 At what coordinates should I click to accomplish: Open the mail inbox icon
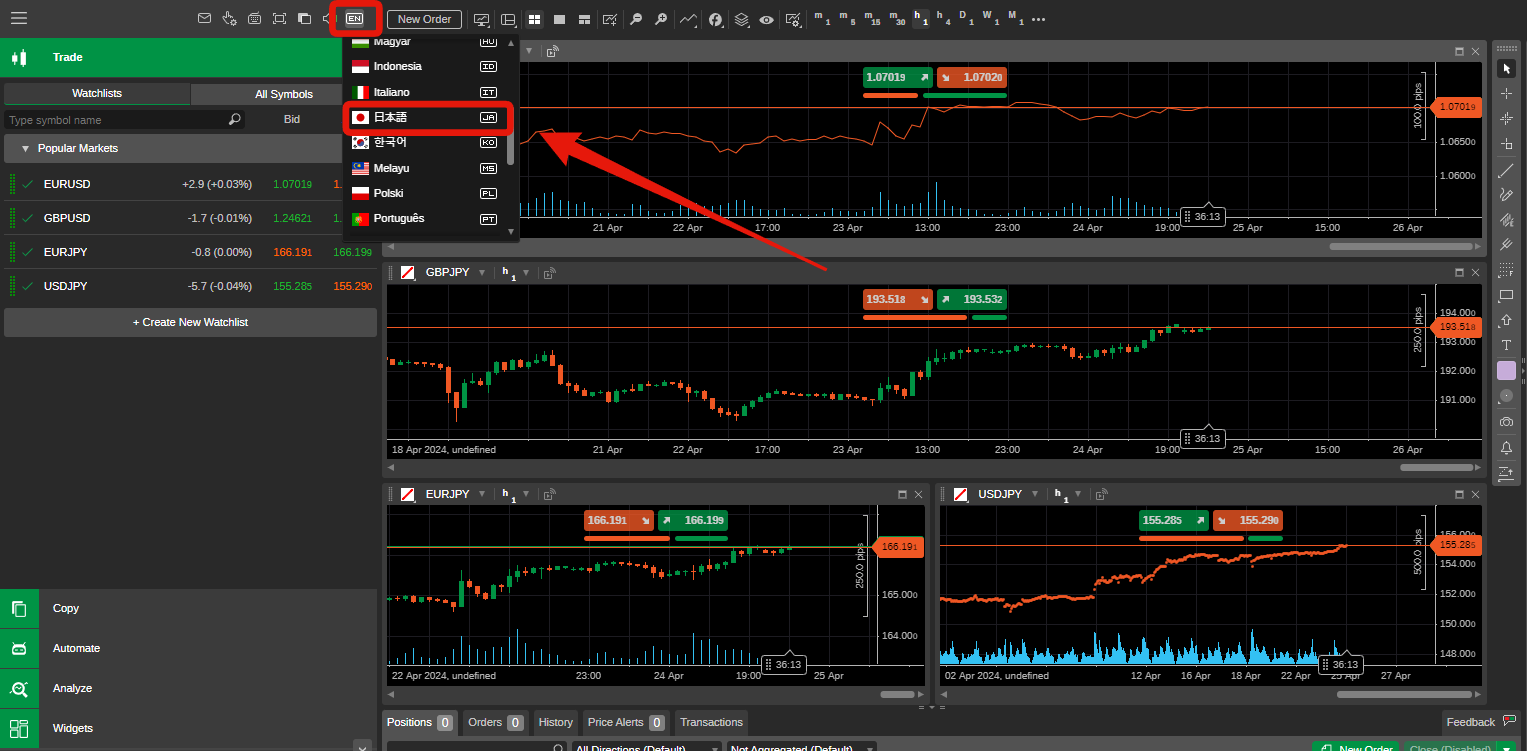point(204,19)
